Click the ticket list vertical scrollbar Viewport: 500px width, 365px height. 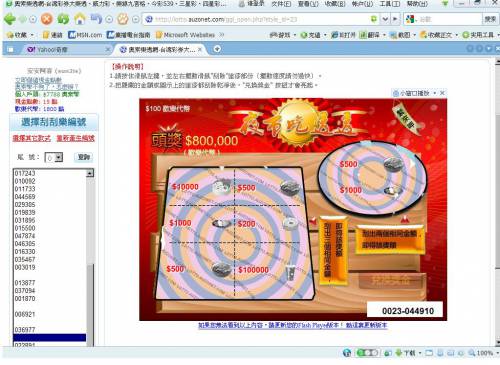point(90,258)
